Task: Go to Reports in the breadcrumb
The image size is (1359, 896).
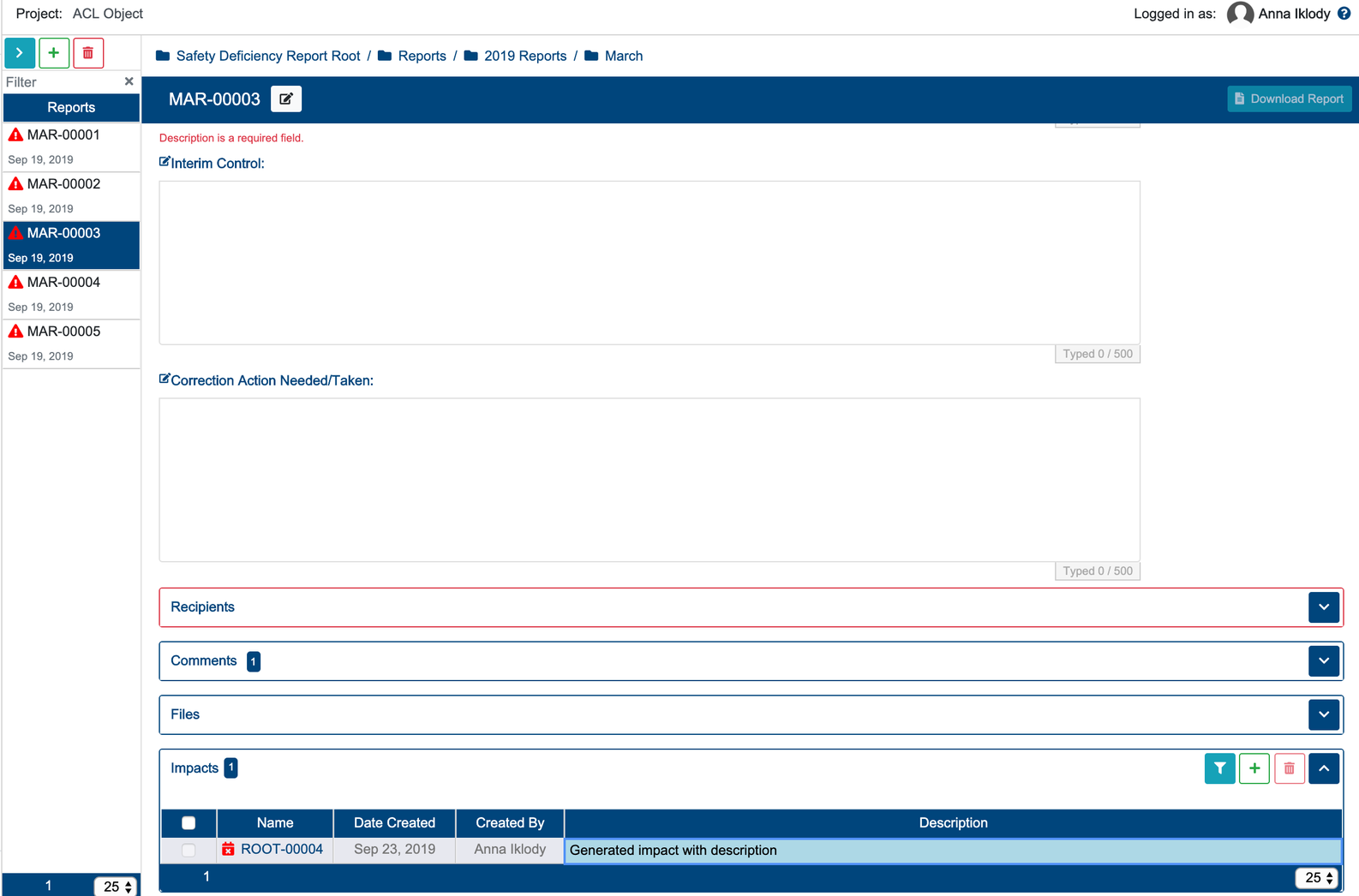Action: 422,56
